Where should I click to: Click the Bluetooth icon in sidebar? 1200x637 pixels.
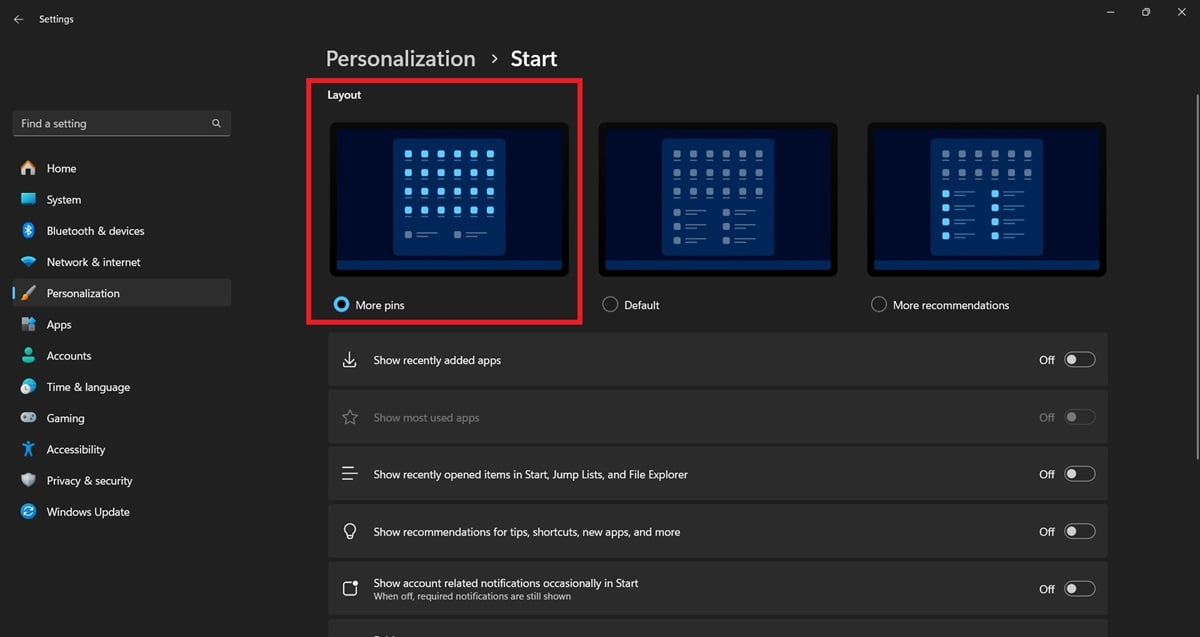coord(28,230)
